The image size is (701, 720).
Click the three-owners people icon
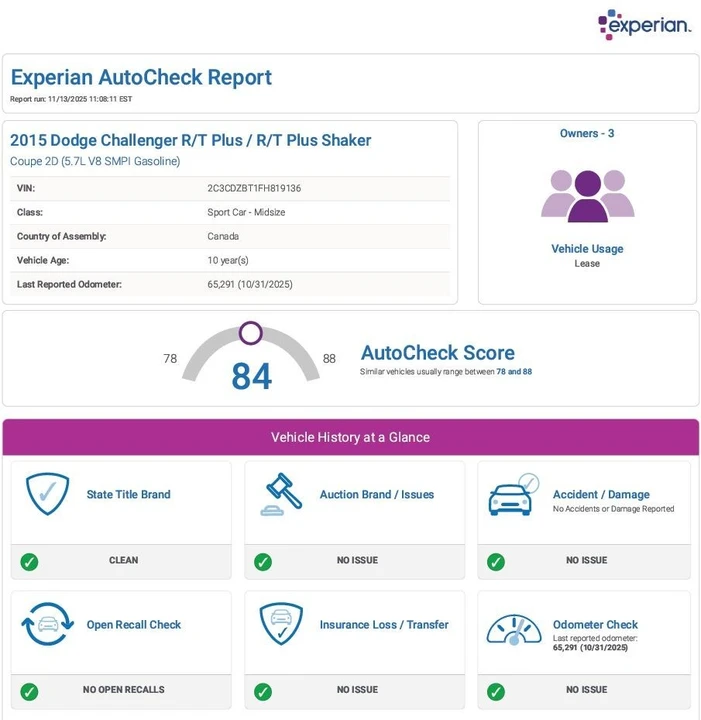tap(588, 196)
